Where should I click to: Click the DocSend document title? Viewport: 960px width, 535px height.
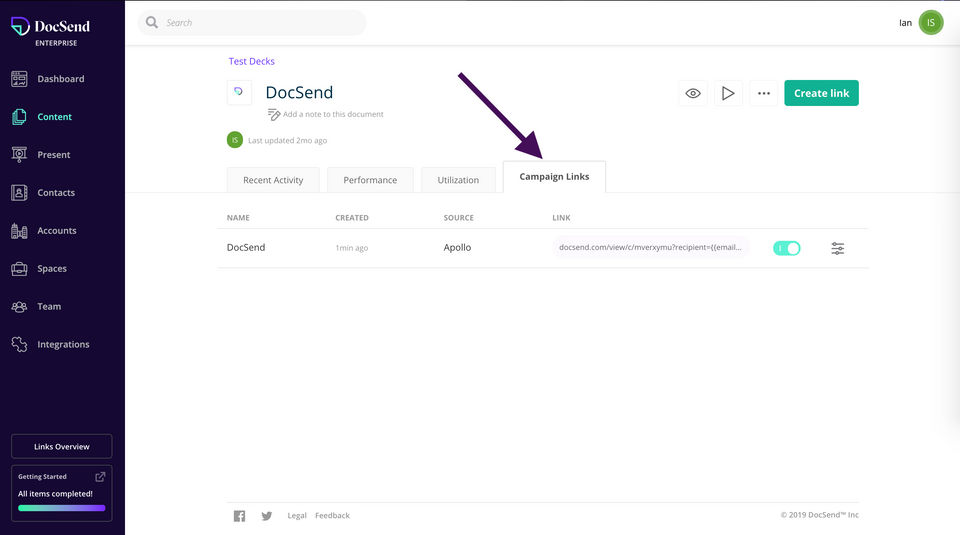coord(299,92)
